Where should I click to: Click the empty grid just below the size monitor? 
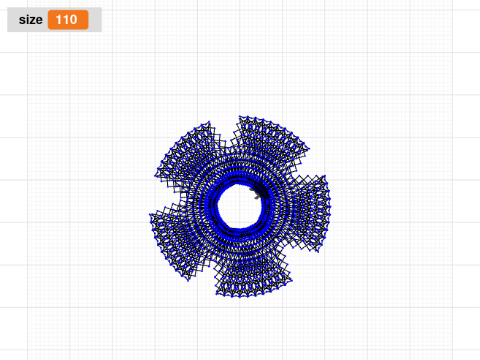coord(53,43)
